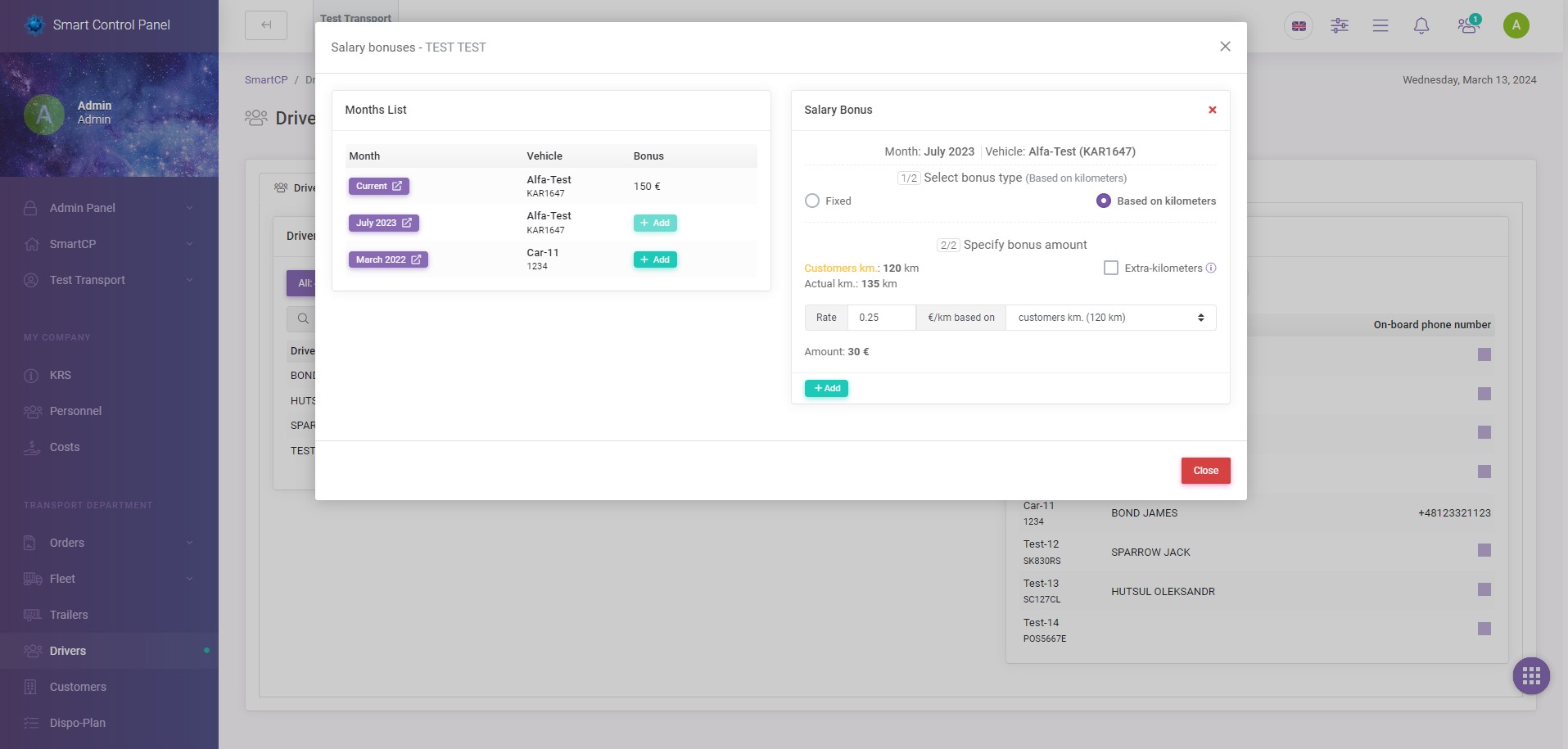
Task: Open the apps grid launcher at bottom right
Action: point(1530,675)
